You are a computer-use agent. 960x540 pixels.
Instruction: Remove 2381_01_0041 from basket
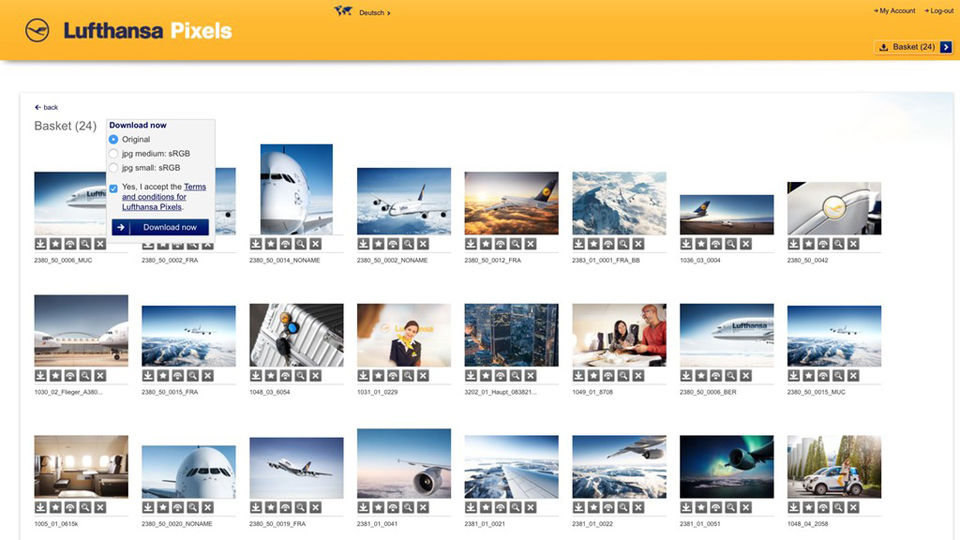pyautogui.click(x=422, y=507)
